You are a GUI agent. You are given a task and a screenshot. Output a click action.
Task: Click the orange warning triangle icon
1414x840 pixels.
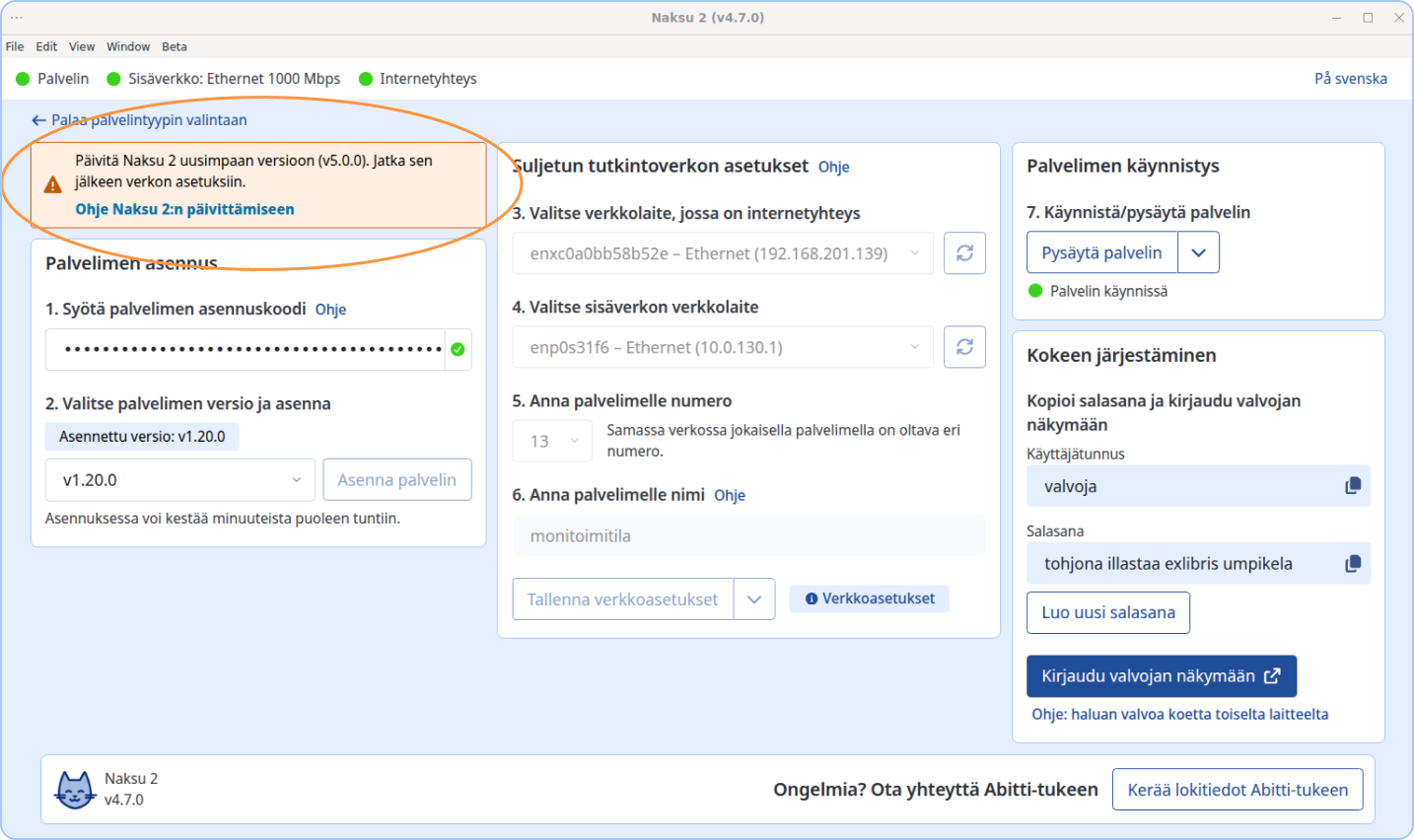click(x=53, y=184)
